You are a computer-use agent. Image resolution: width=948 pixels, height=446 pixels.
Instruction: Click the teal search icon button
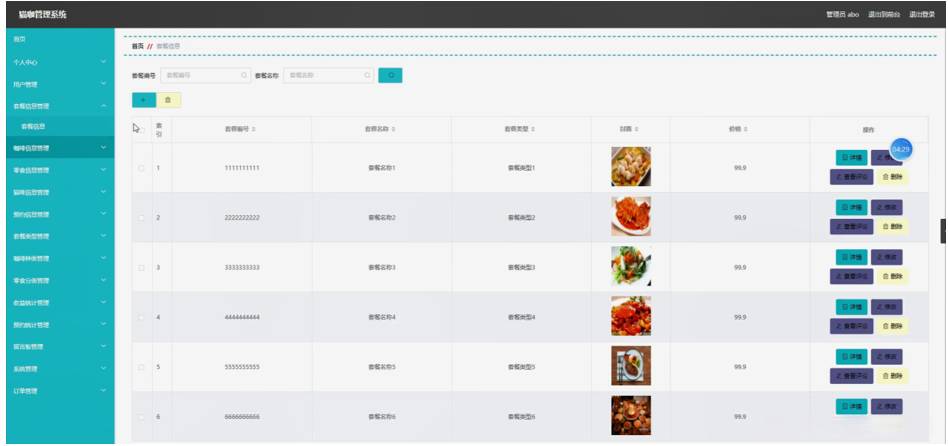click(x=390, y=76)
